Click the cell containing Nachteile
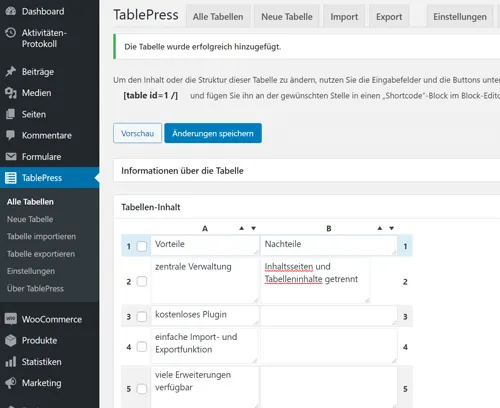The width and height of the screenshot is (500, 408). coord(329,245)
